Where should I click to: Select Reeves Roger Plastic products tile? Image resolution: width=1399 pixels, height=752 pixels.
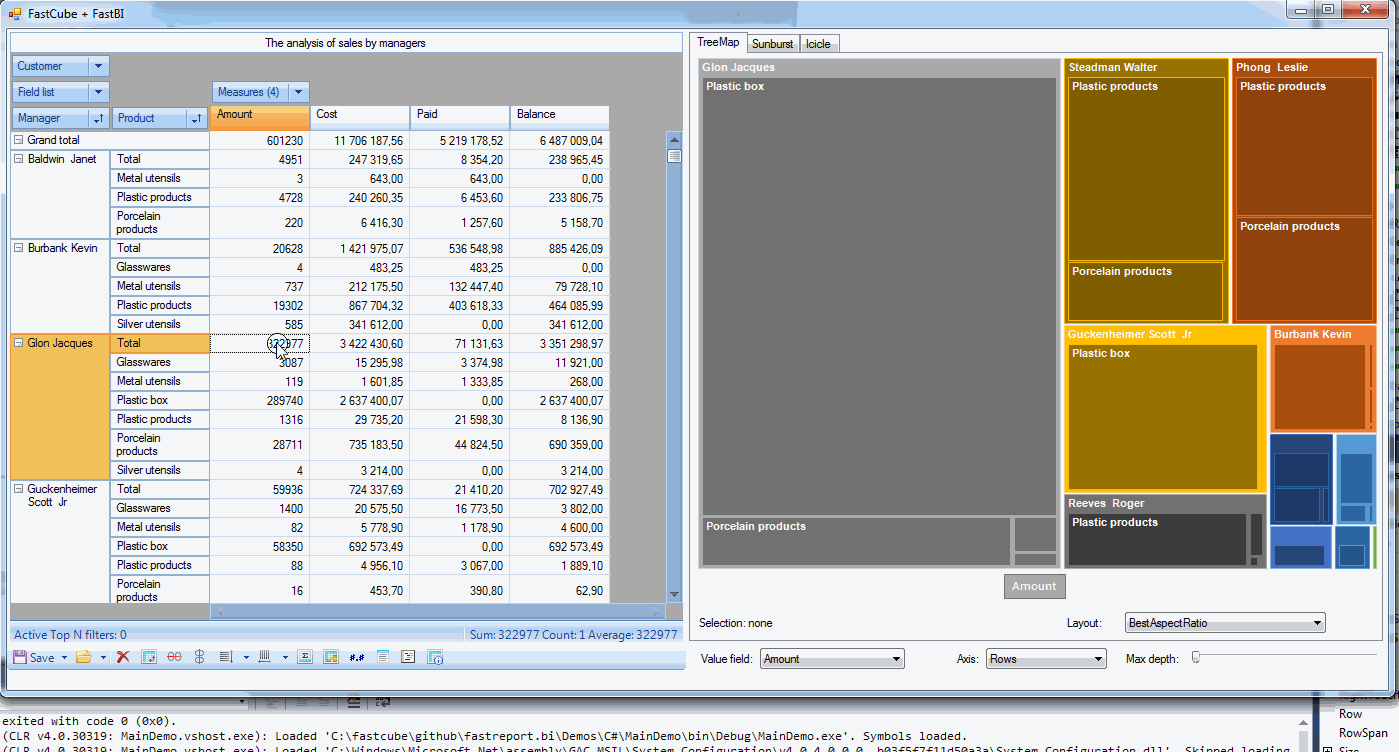click(1157, 540)
